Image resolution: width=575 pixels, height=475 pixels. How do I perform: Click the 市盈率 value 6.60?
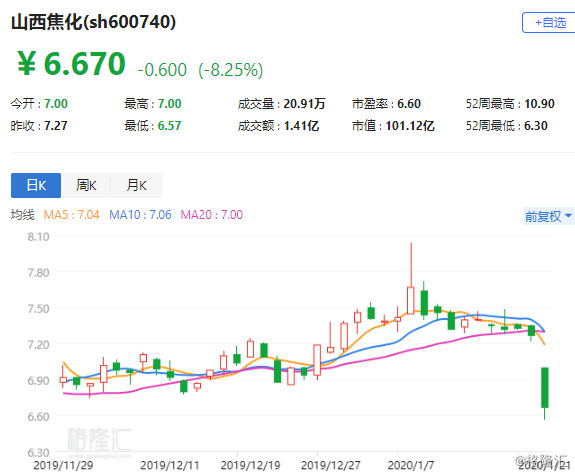pyautogui.click(x=409, y=104)
